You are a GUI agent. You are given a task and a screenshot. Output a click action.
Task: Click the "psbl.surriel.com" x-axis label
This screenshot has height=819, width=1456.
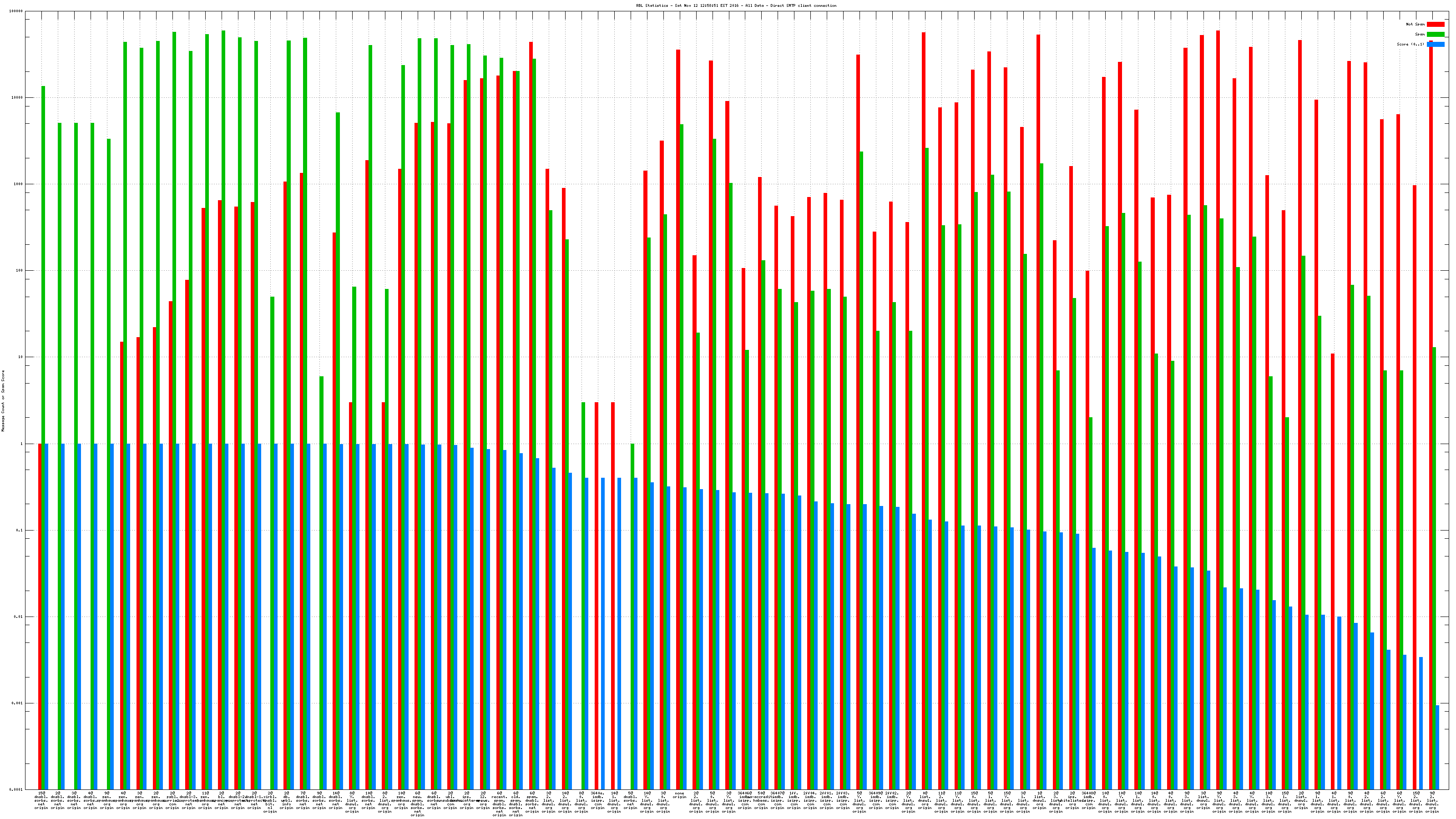pyautogui.click(x=172, y=801)
